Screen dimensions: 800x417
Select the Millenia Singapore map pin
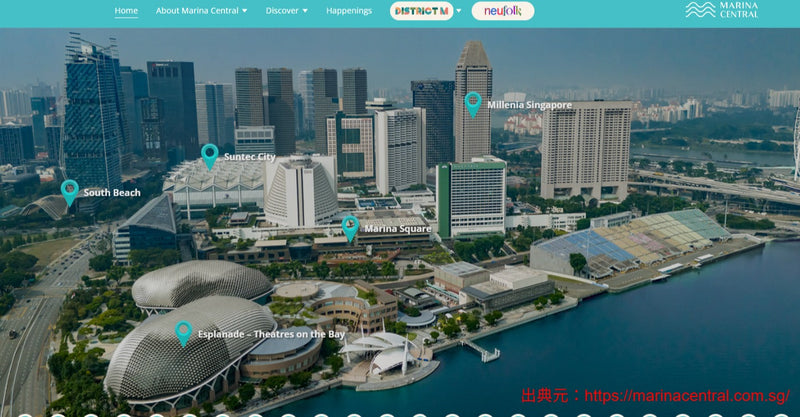(x=473, y=105)
